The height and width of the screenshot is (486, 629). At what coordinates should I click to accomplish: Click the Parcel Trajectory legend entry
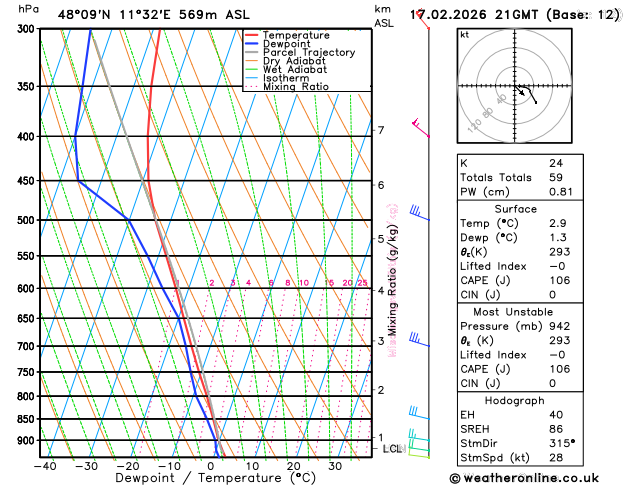click(x=309, y=53)
